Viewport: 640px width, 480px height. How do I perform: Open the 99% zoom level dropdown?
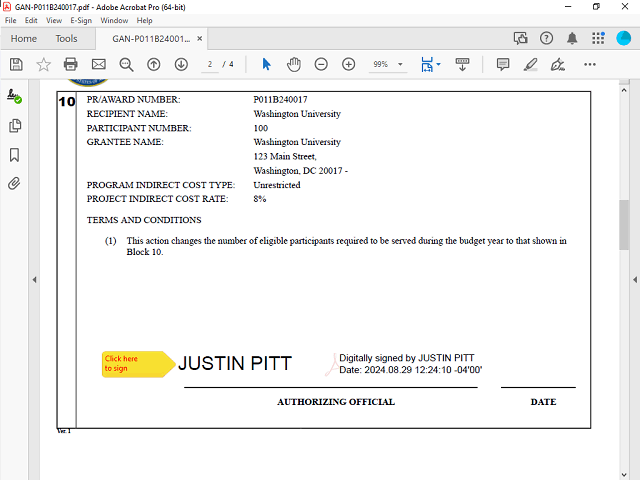(x=387, y=64)
